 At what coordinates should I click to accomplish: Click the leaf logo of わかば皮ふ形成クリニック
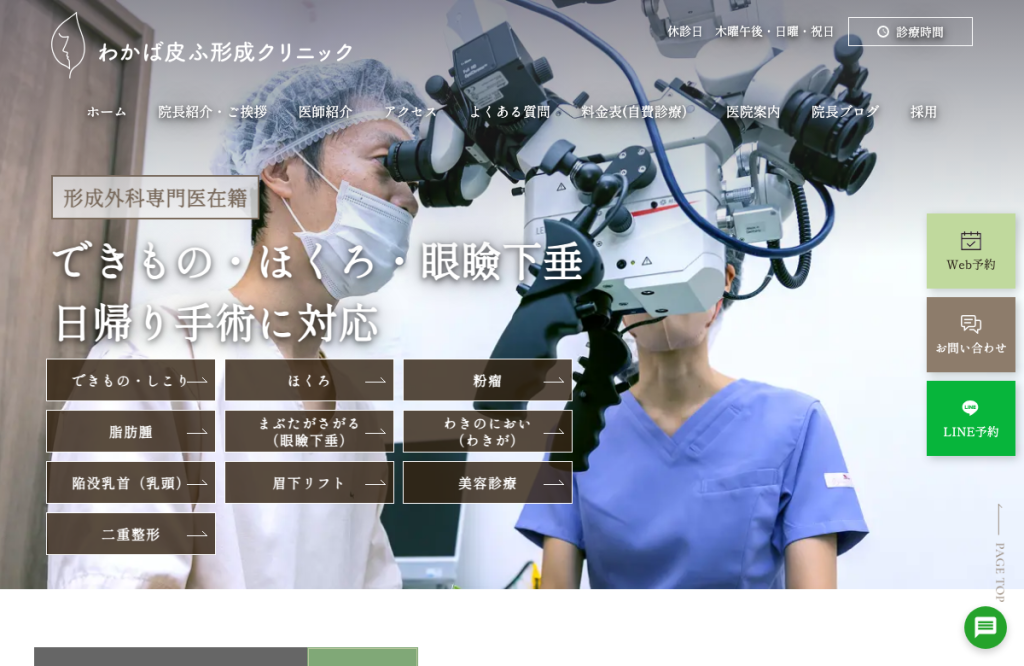pyautogui.click(x=68, y=45)
